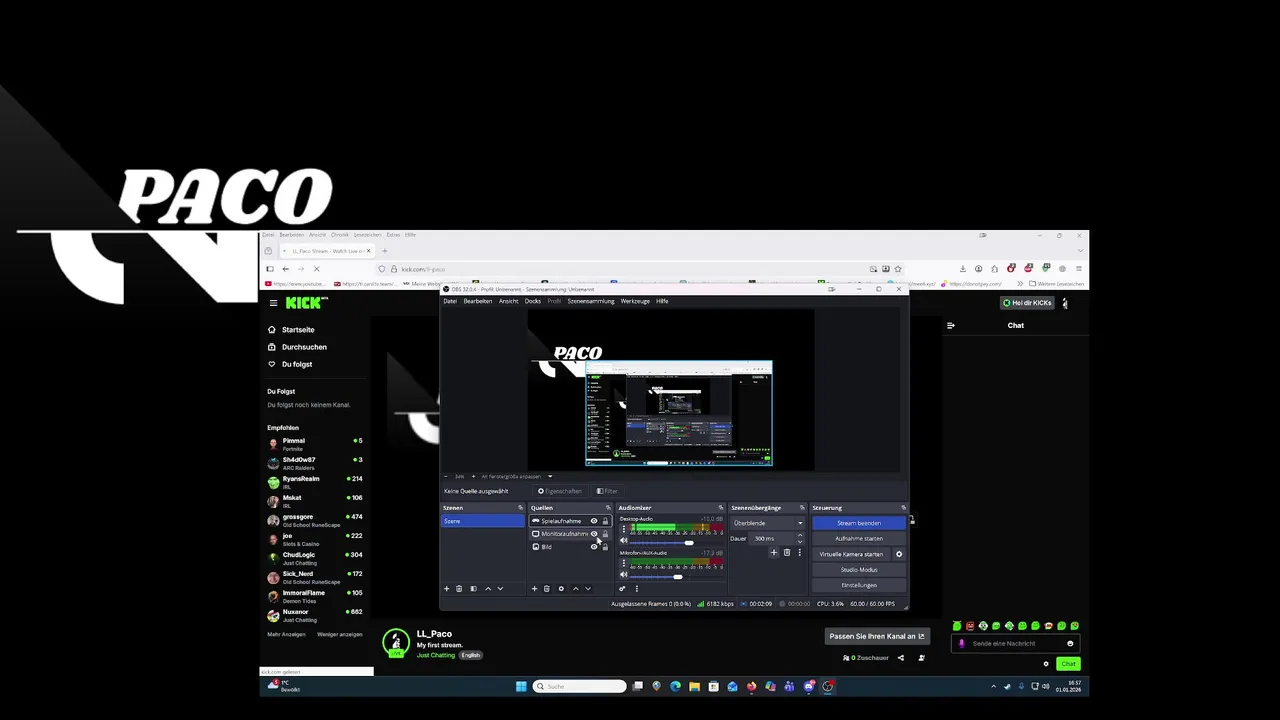1280x720 pixels.
Task: Open Mikrofon/AUX-Audio three-dot options
Action: 624,563
